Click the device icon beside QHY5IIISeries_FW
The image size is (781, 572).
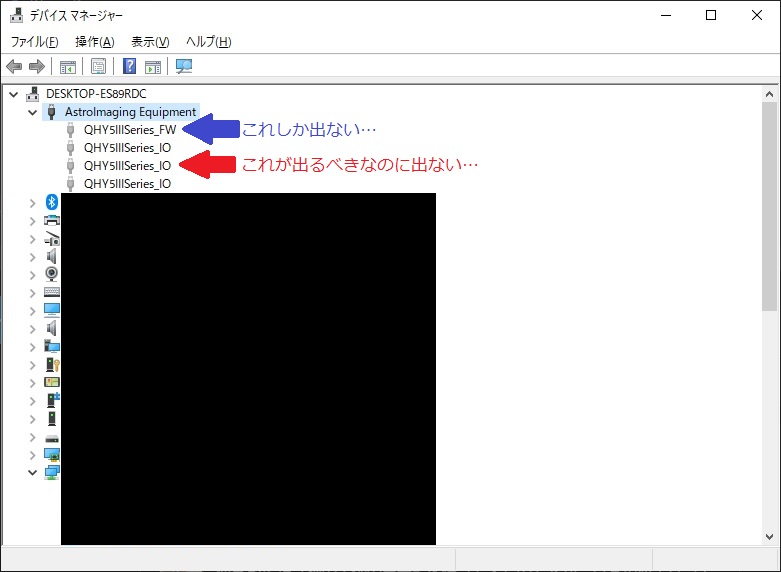tap(70, 130)
